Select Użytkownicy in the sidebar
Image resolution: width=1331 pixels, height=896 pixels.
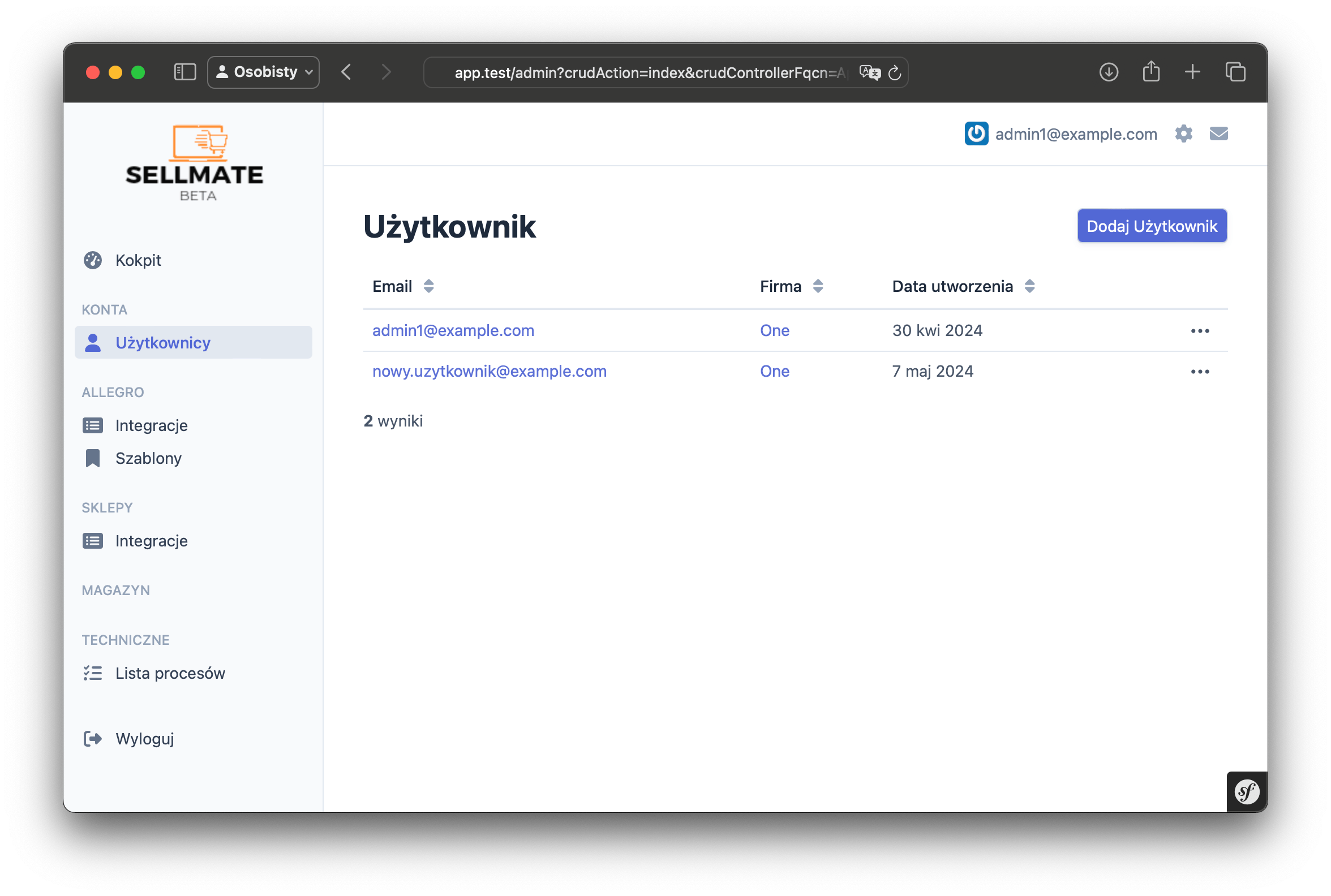(x=193, y=342)
